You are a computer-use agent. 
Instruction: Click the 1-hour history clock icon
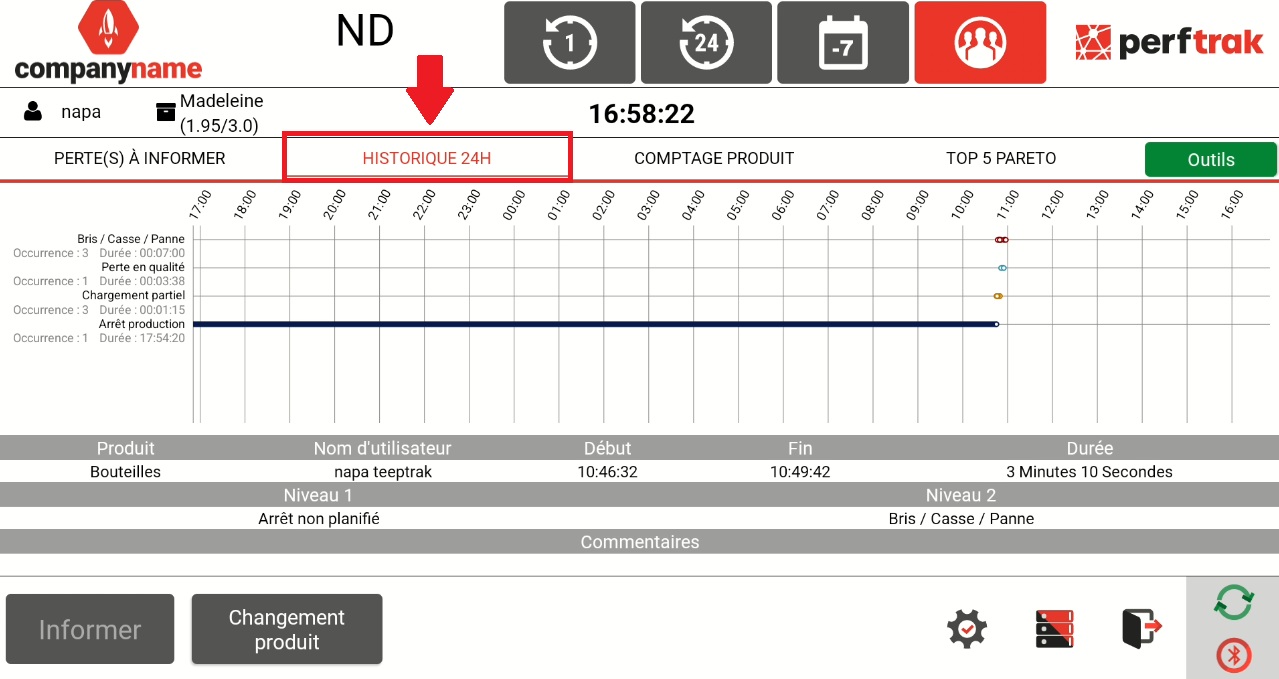coord(569,43)
